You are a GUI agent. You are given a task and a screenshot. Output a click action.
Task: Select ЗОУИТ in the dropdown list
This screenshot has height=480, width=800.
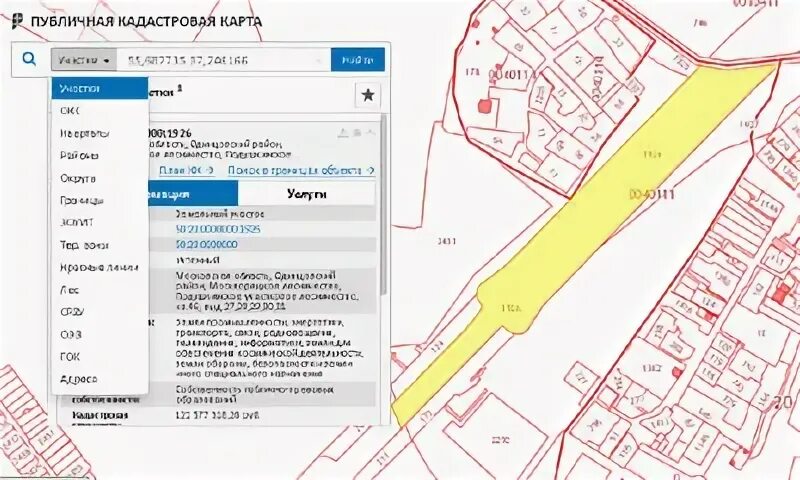pyautogui.click(x=100, y=222)
